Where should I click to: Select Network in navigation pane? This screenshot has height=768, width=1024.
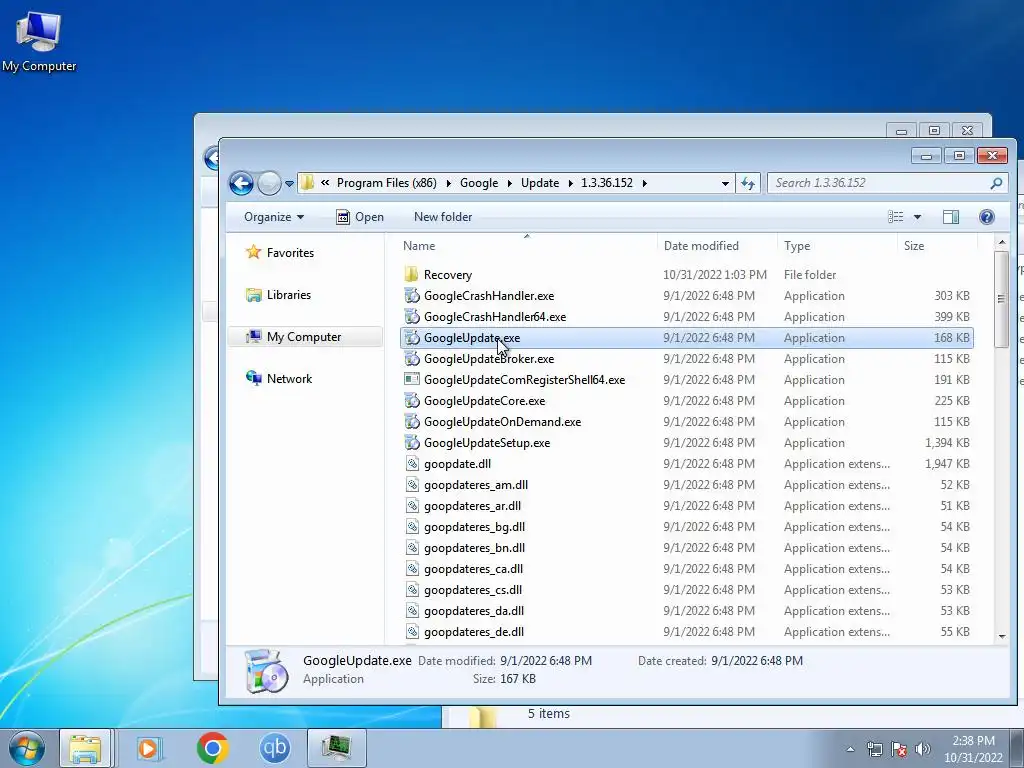pyautogui.click(x=279, y=379)
